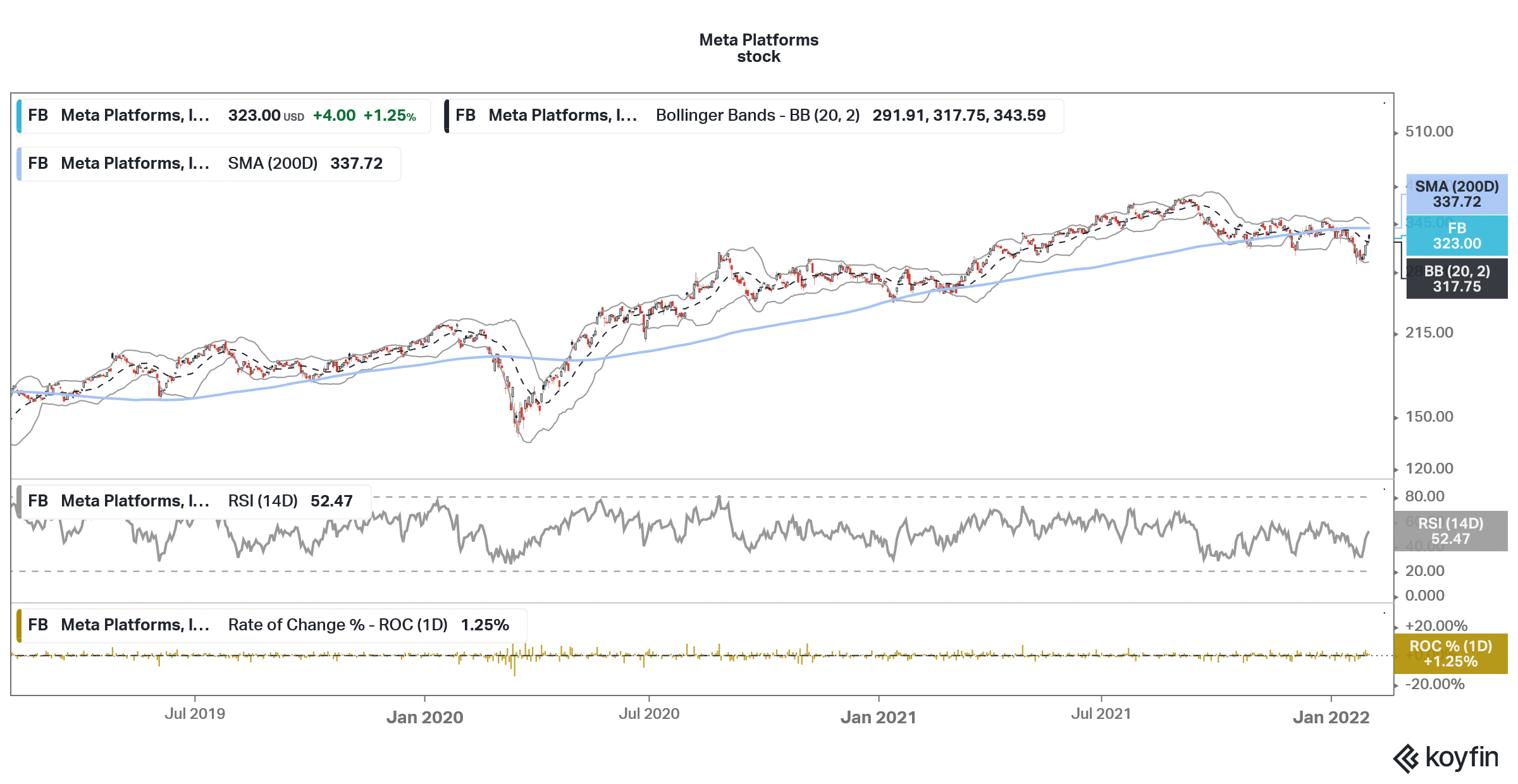Click the blue FB price legend color bar
Screen dimensions: 1518x784
click(19, 116)
